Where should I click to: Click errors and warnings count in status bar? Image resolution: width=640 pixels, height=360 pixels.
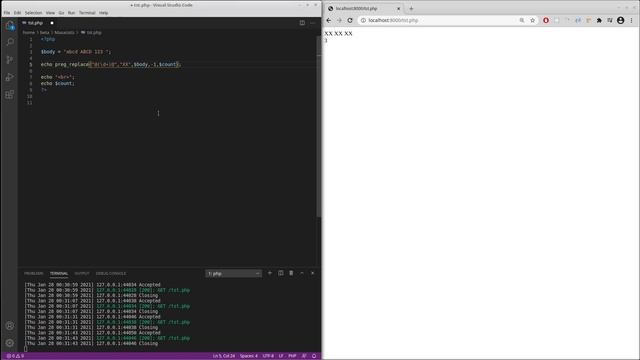(x=15, y=356)
